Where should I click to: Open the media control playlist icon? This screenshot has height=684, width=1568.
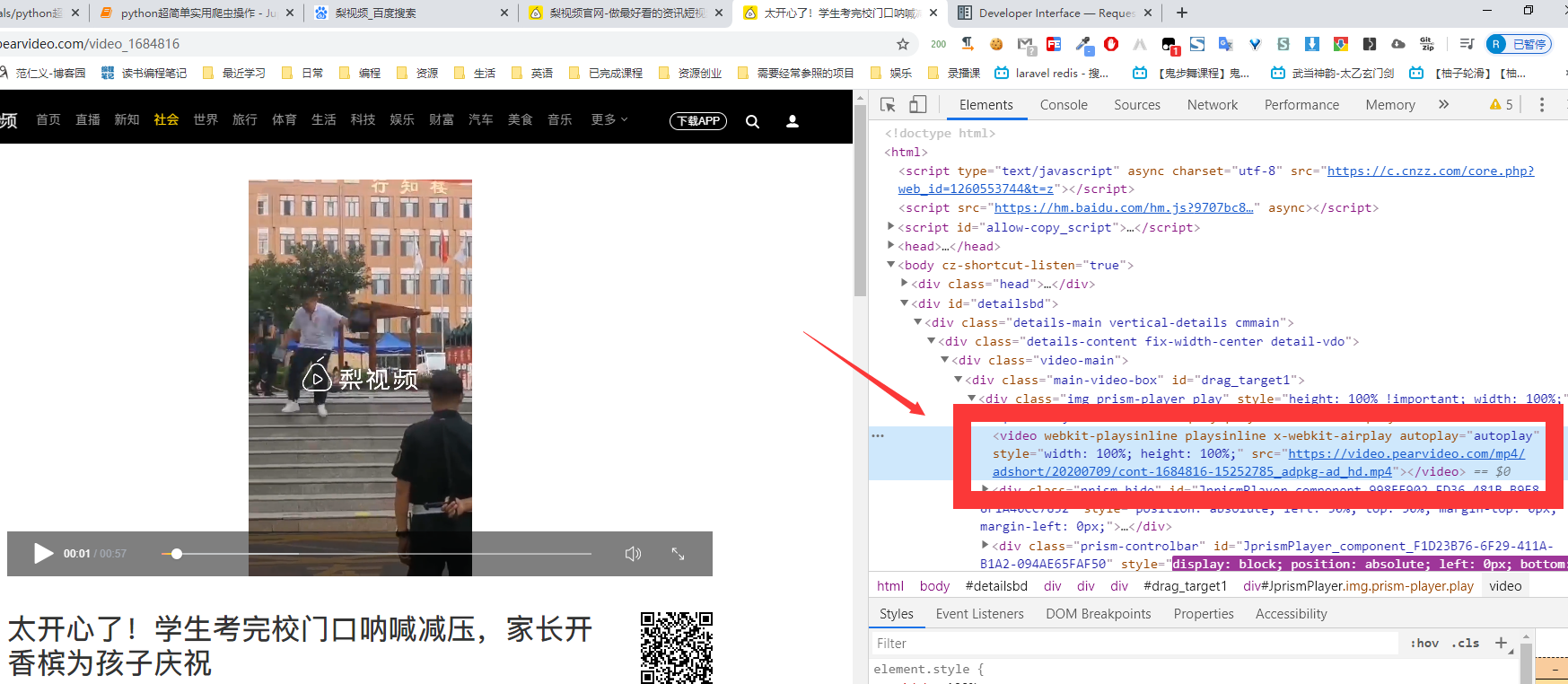tap(1467, 44)
